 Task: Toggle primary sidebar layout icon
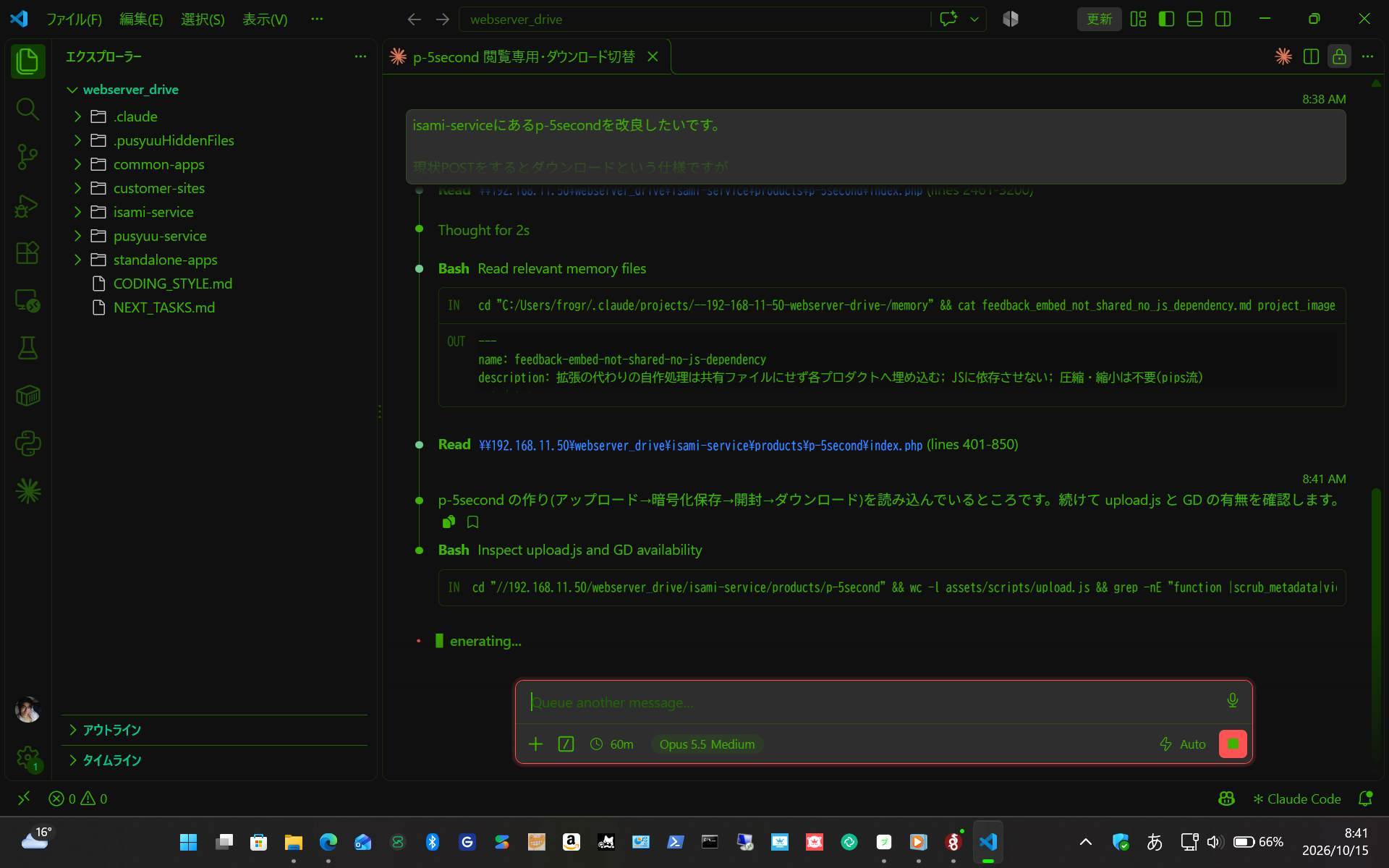pos(1166,19)
